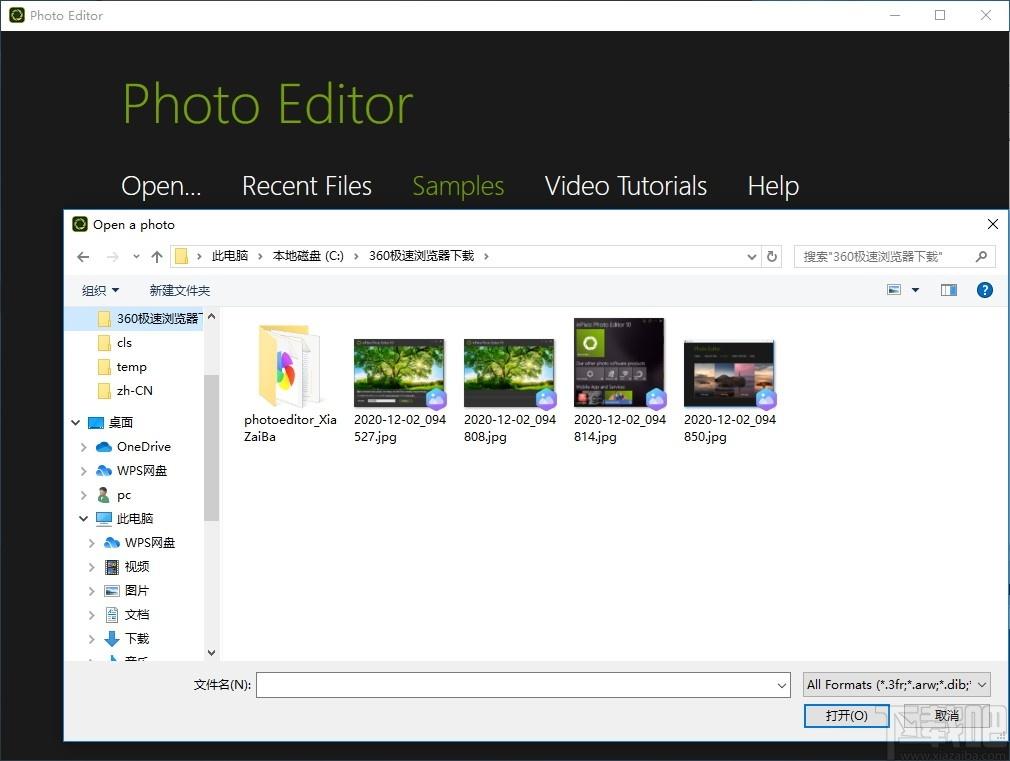Collapse the 桌面 tree node

click(75, 423)
